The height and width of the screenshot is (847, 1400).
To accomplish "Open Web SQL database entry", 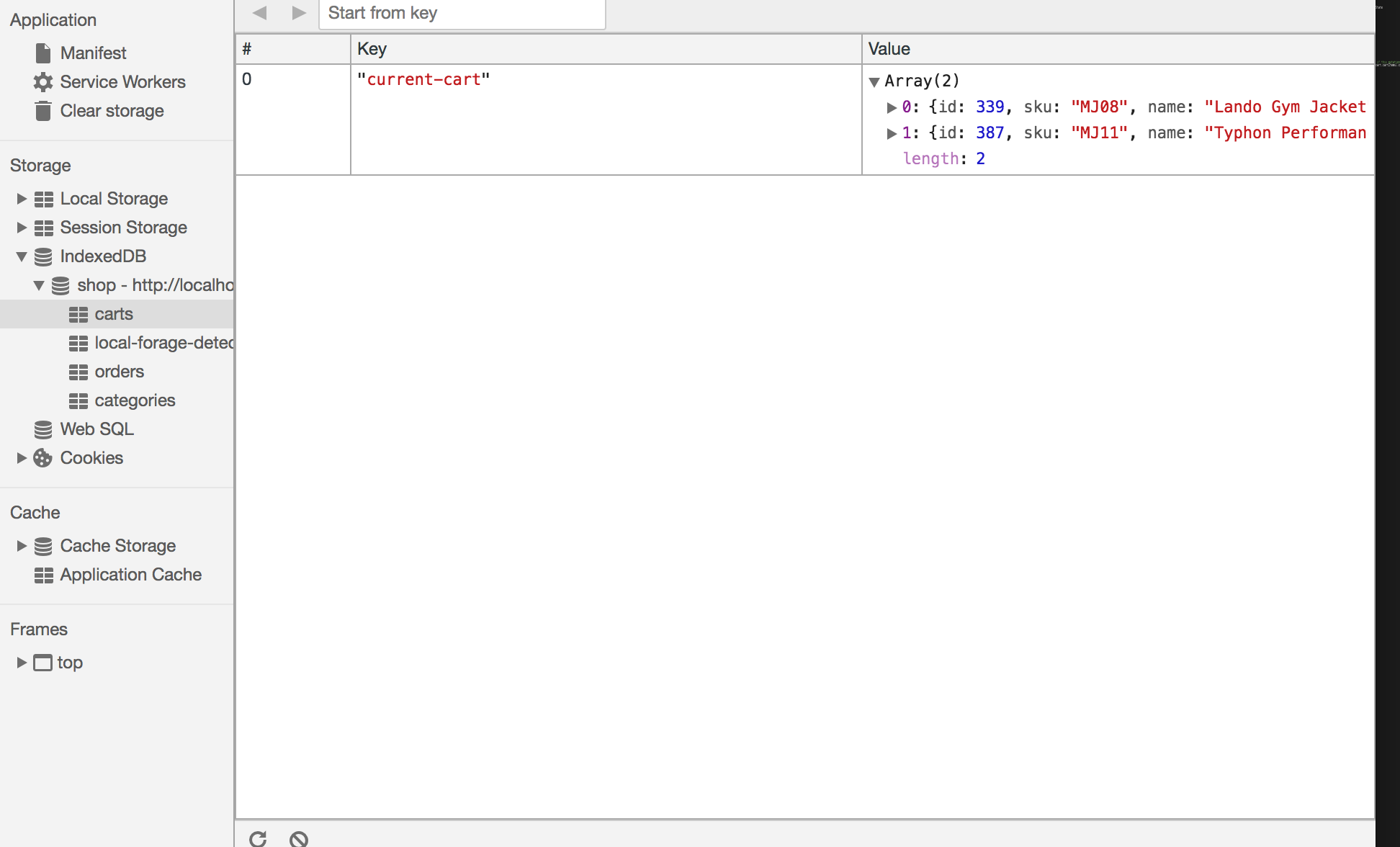I will (97, 429).
